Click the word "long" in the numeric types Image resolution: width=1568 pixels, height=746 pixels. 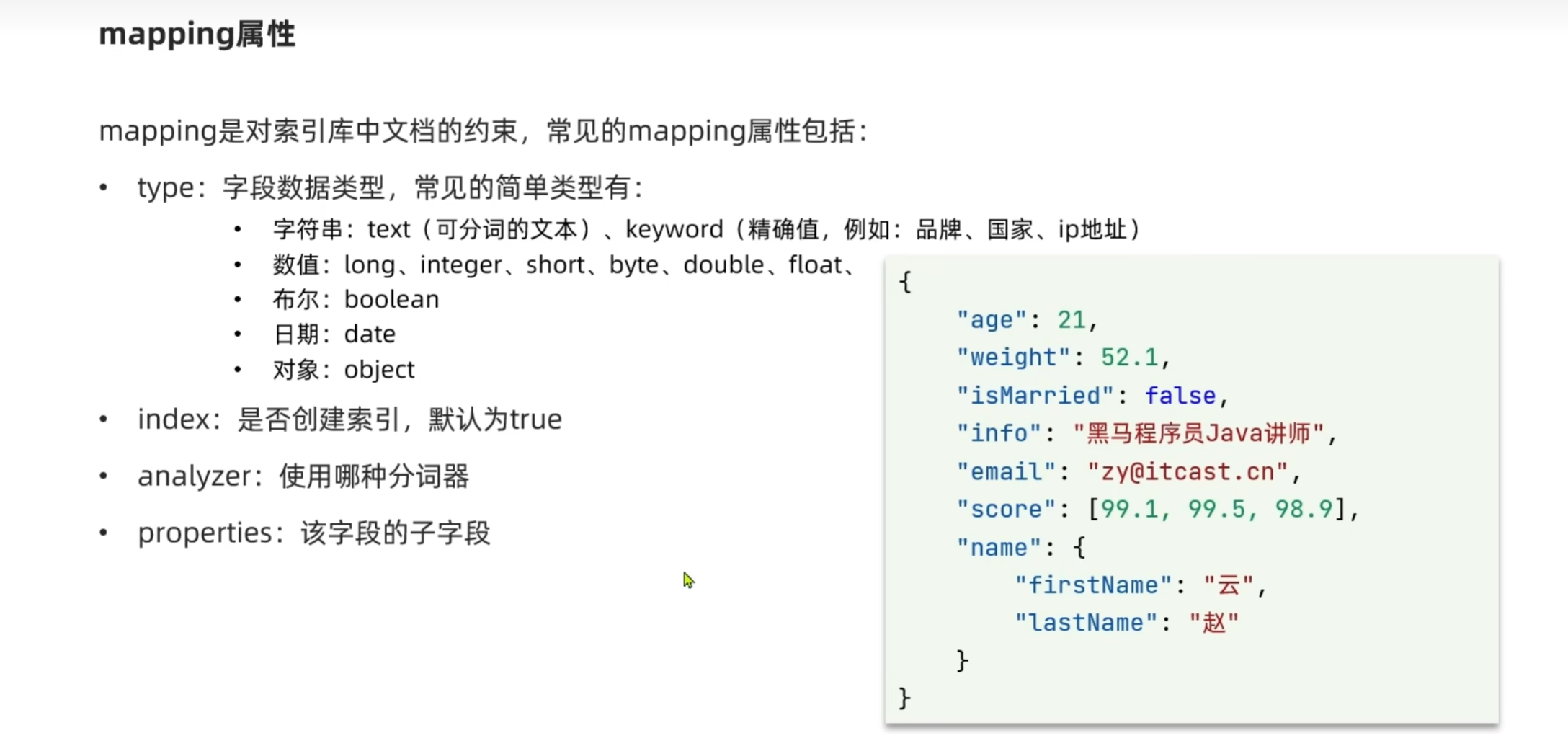coord(370,265)
